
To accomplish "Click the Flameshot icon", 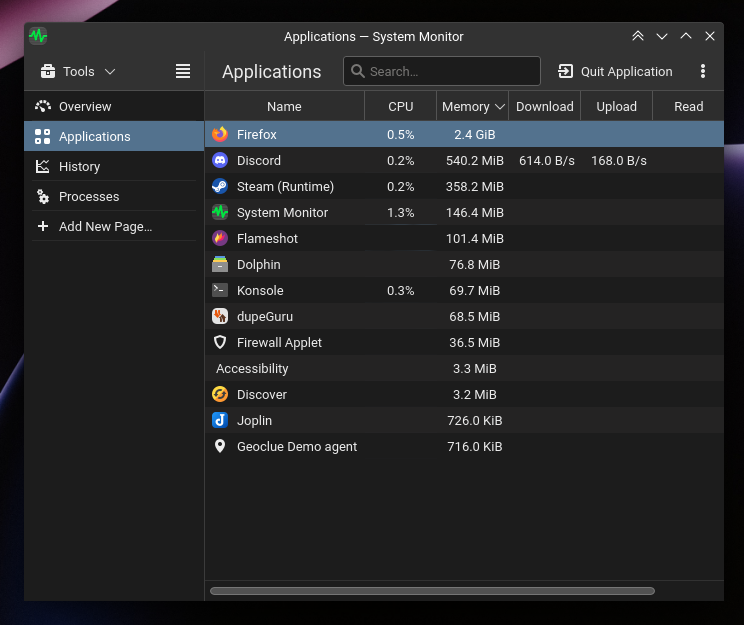I will 220,238.
